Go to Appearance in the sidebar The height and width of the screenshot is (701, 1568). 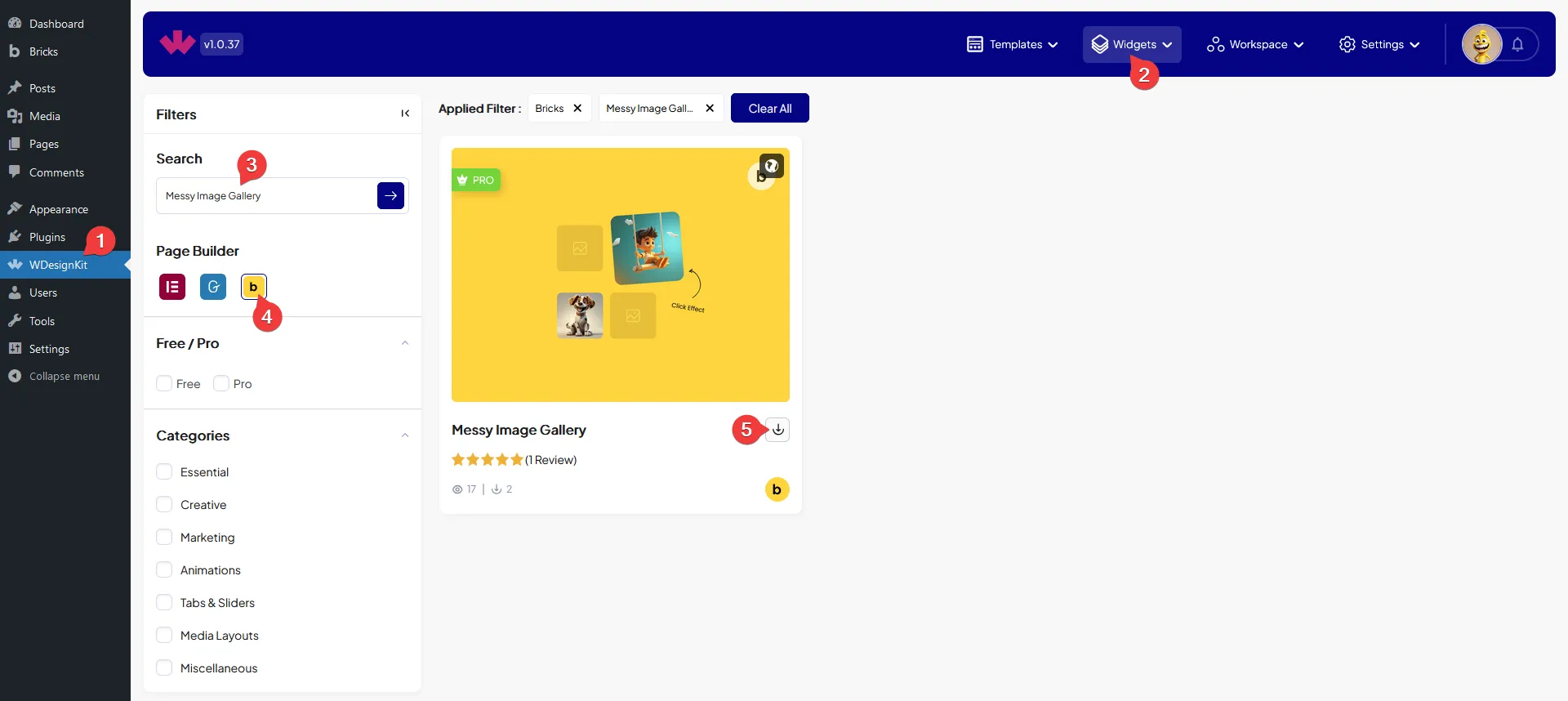point(58,210)
